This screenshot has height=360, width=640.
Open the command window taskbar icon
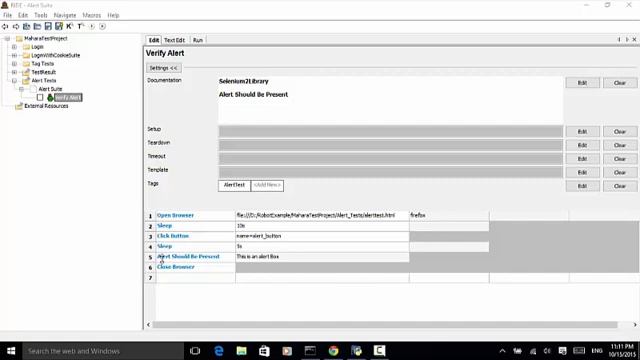click(310, 351)
